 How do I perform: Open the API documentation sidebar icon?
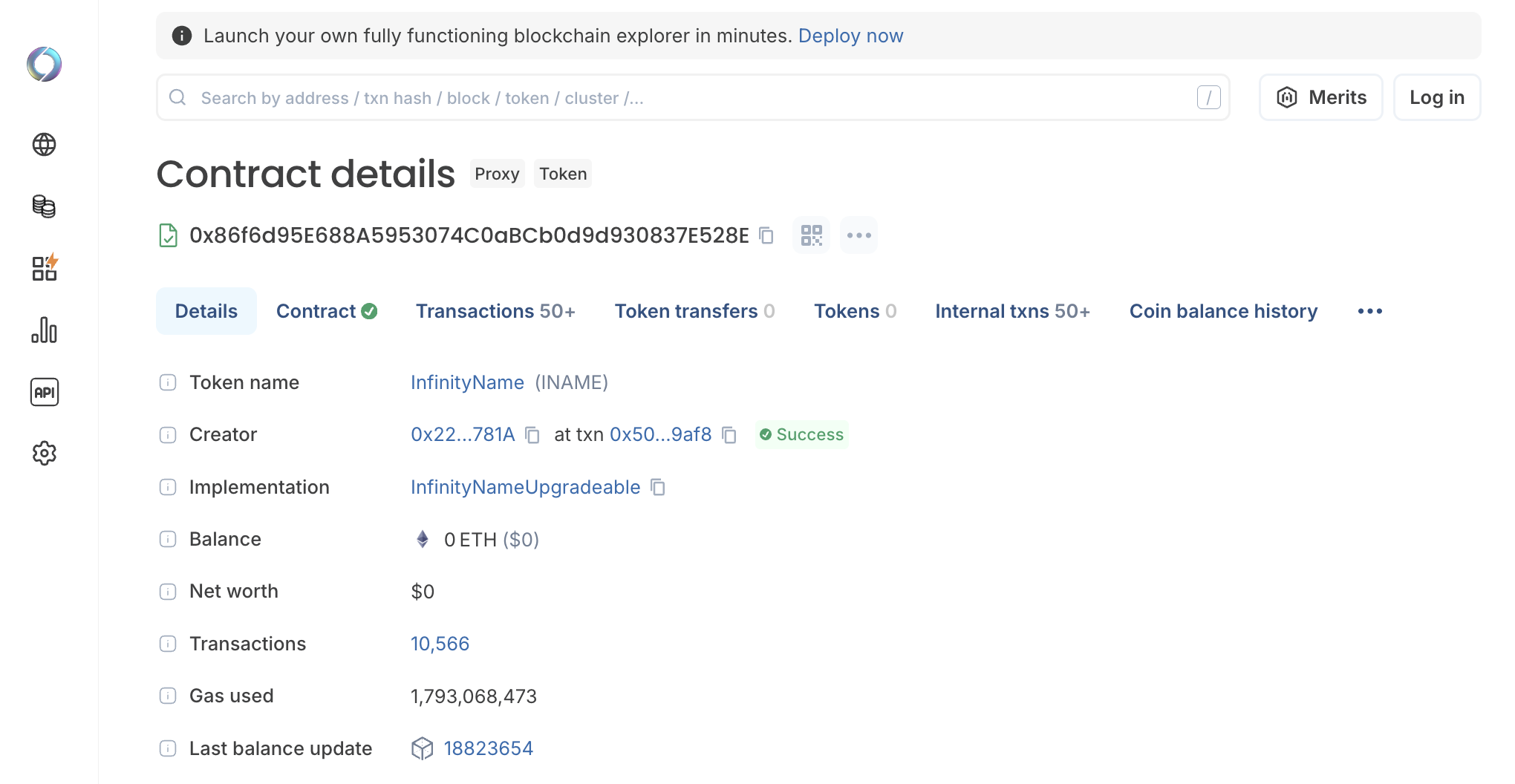(44, 393)
